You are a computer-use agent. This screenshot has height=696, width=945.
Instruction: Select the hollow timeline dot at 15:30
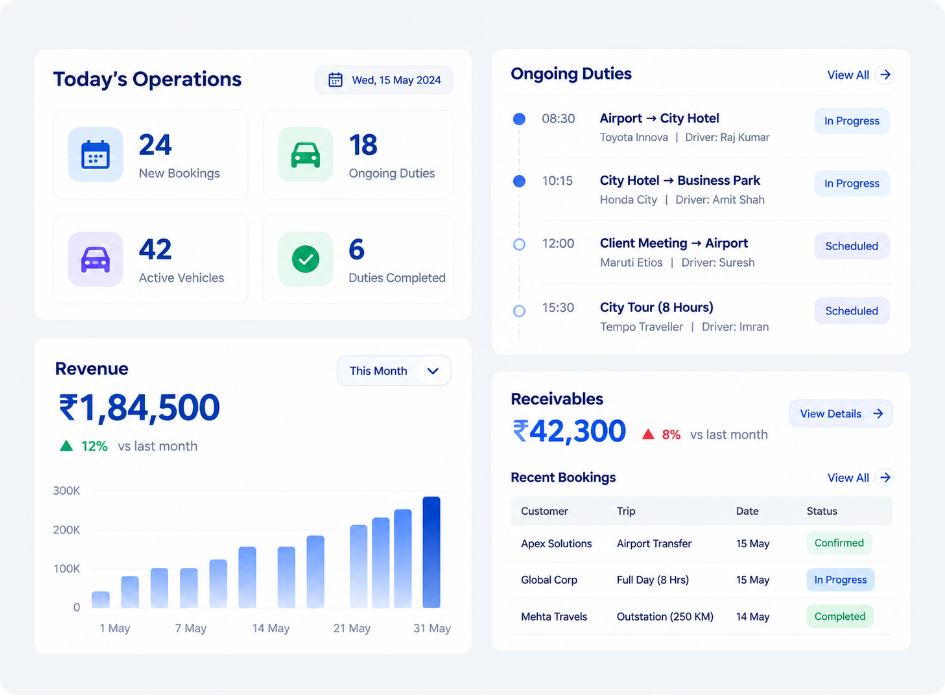519,311
